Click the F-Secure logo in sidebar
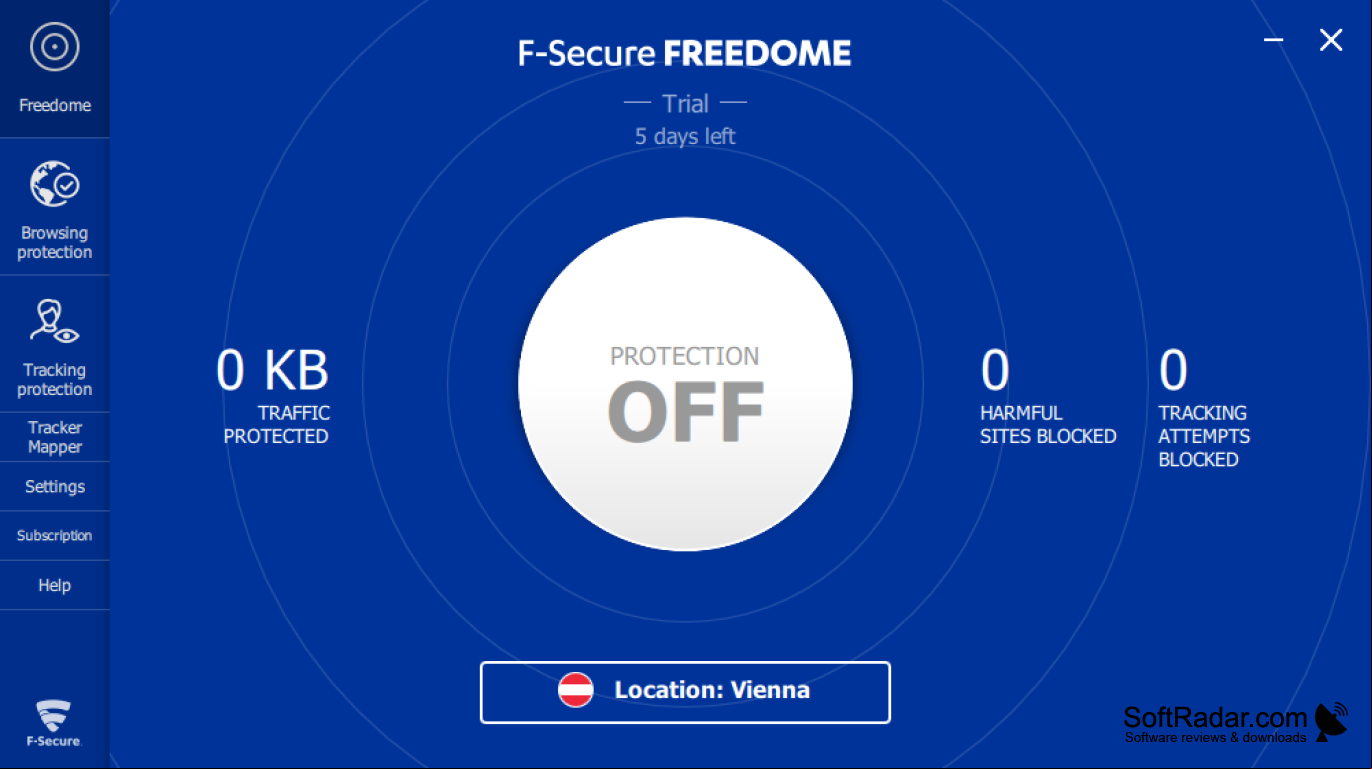 tap(53, 723)
